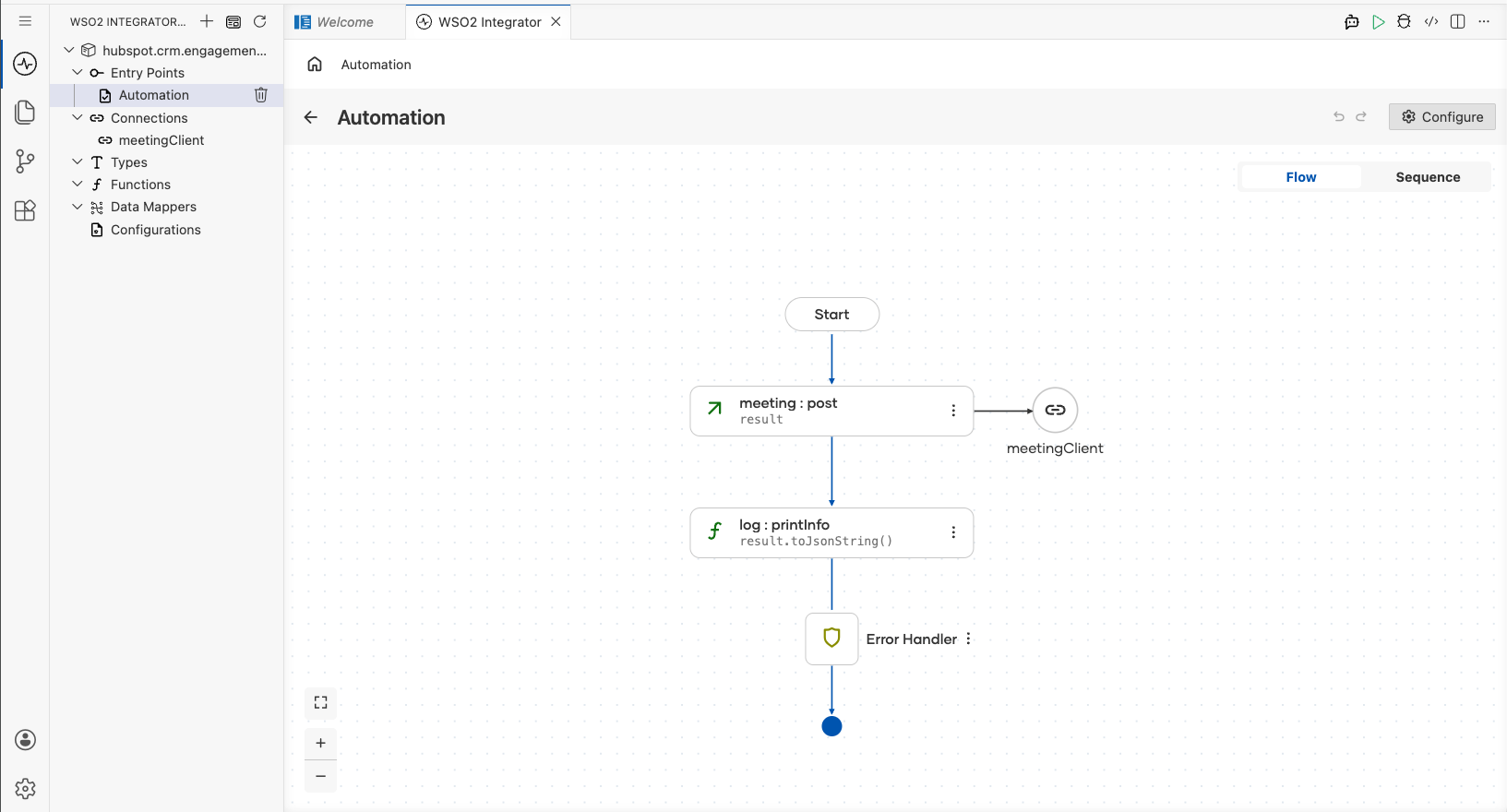Open the meeting : post node menu
Image resolution: width=1507 pixels, height=812 pixels.
953,411
